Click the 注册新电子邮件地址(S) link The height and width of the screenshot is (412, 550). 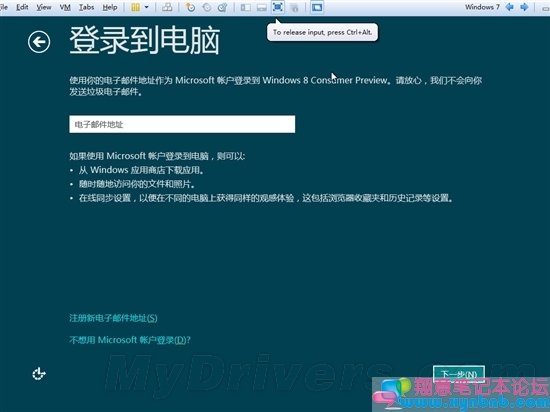[x=113, y=318]
